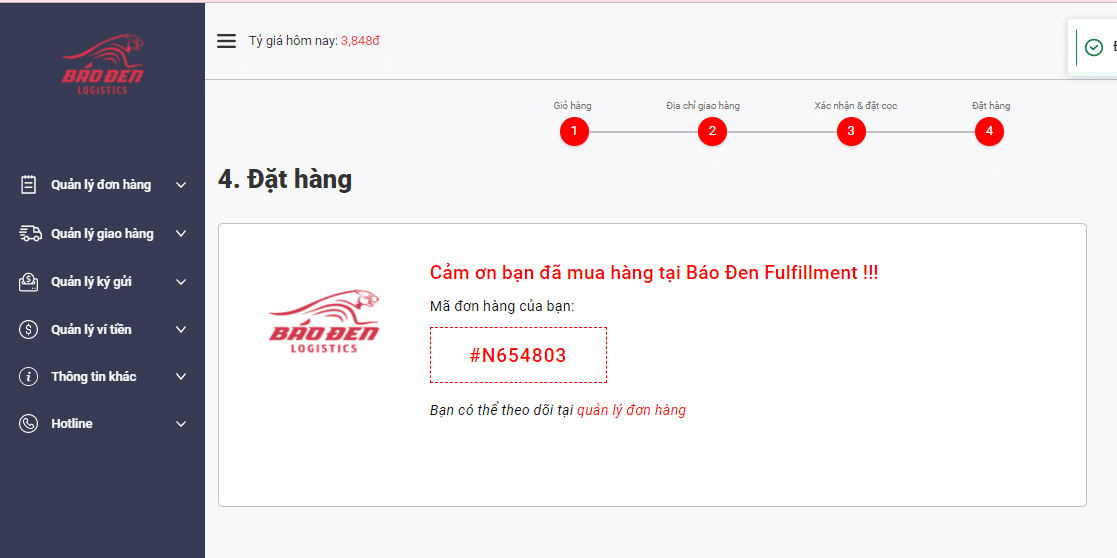
Task: Click the clipboard icon for Quản lý đơn hàng
Action: click(x=28, y=185)
